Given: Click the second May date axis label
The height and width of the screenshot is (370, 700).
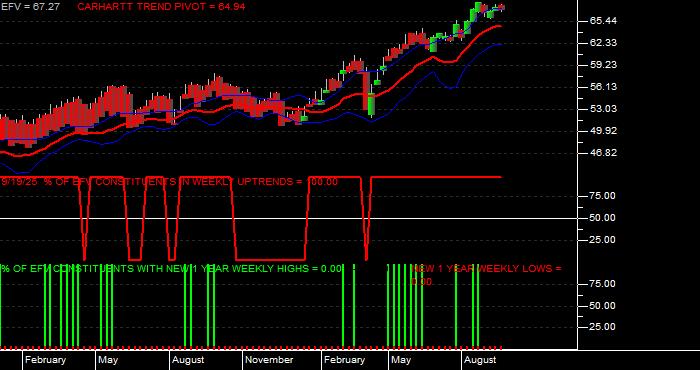Looking at the screenshot, I should coord(401,360).
